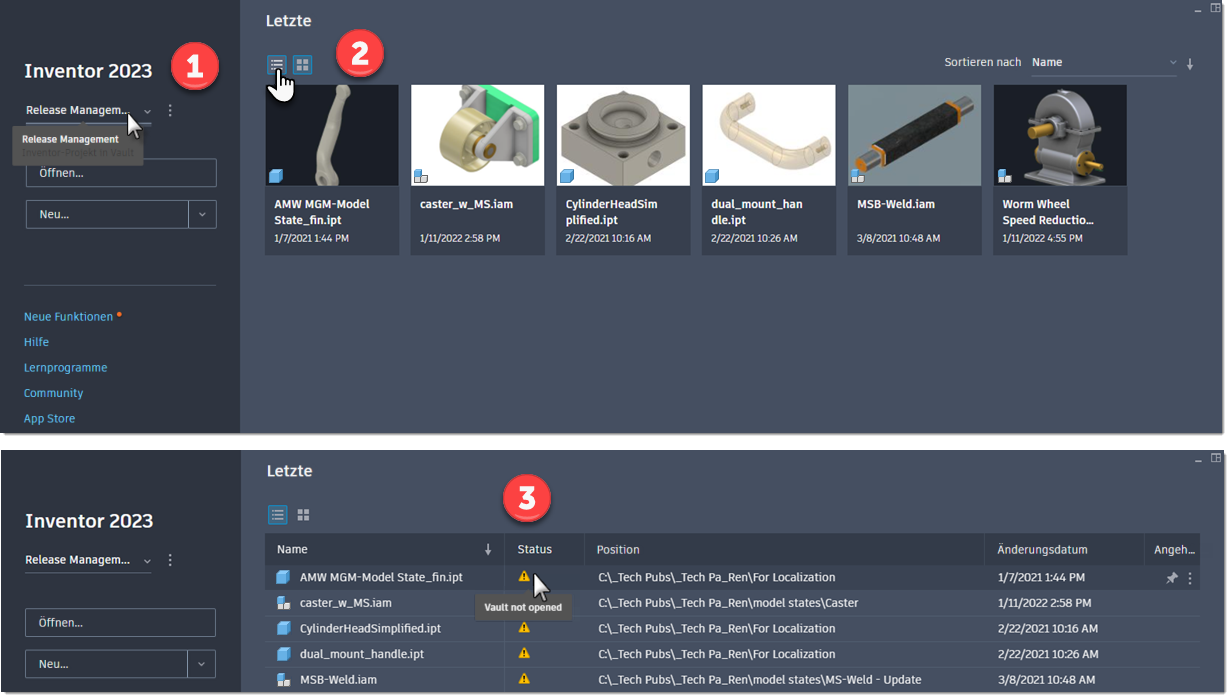Viewport: 1227px width, 695px height.
Task: Select MSB-Weld.iam name in the list
Action: (339, 680)
